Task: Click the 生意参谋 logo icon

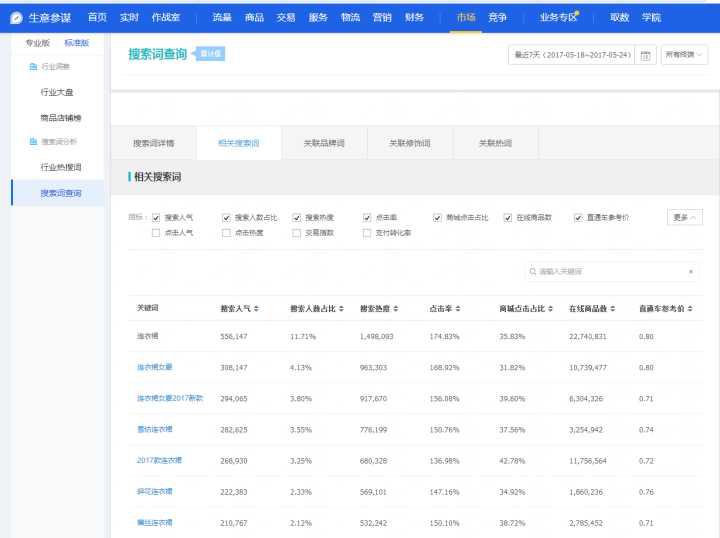Action: [x=17, y=17]
